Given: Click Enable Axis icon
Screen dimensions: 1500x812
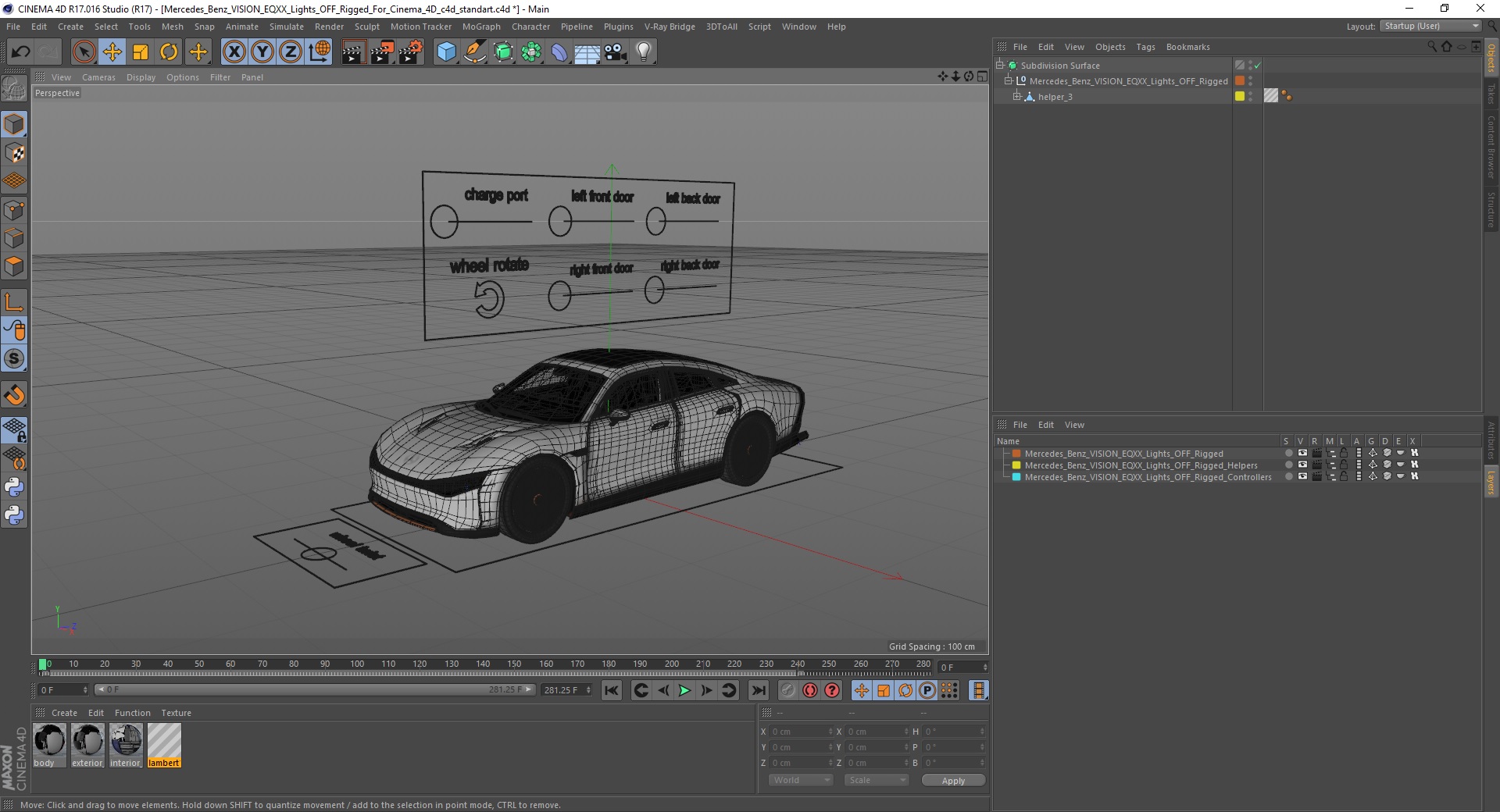Looking at the screenshot, I should [x=14, y=302].
